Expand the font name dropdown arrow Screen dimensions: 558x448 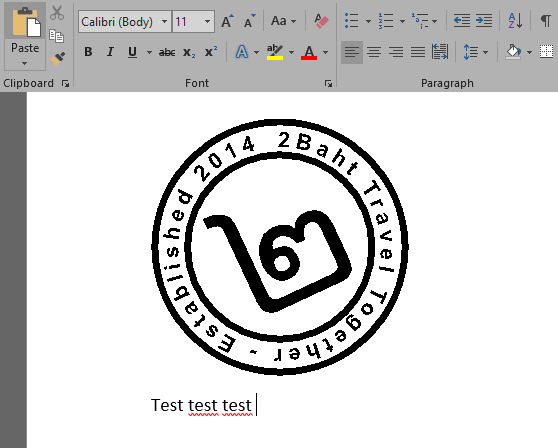tap(164, 22)
